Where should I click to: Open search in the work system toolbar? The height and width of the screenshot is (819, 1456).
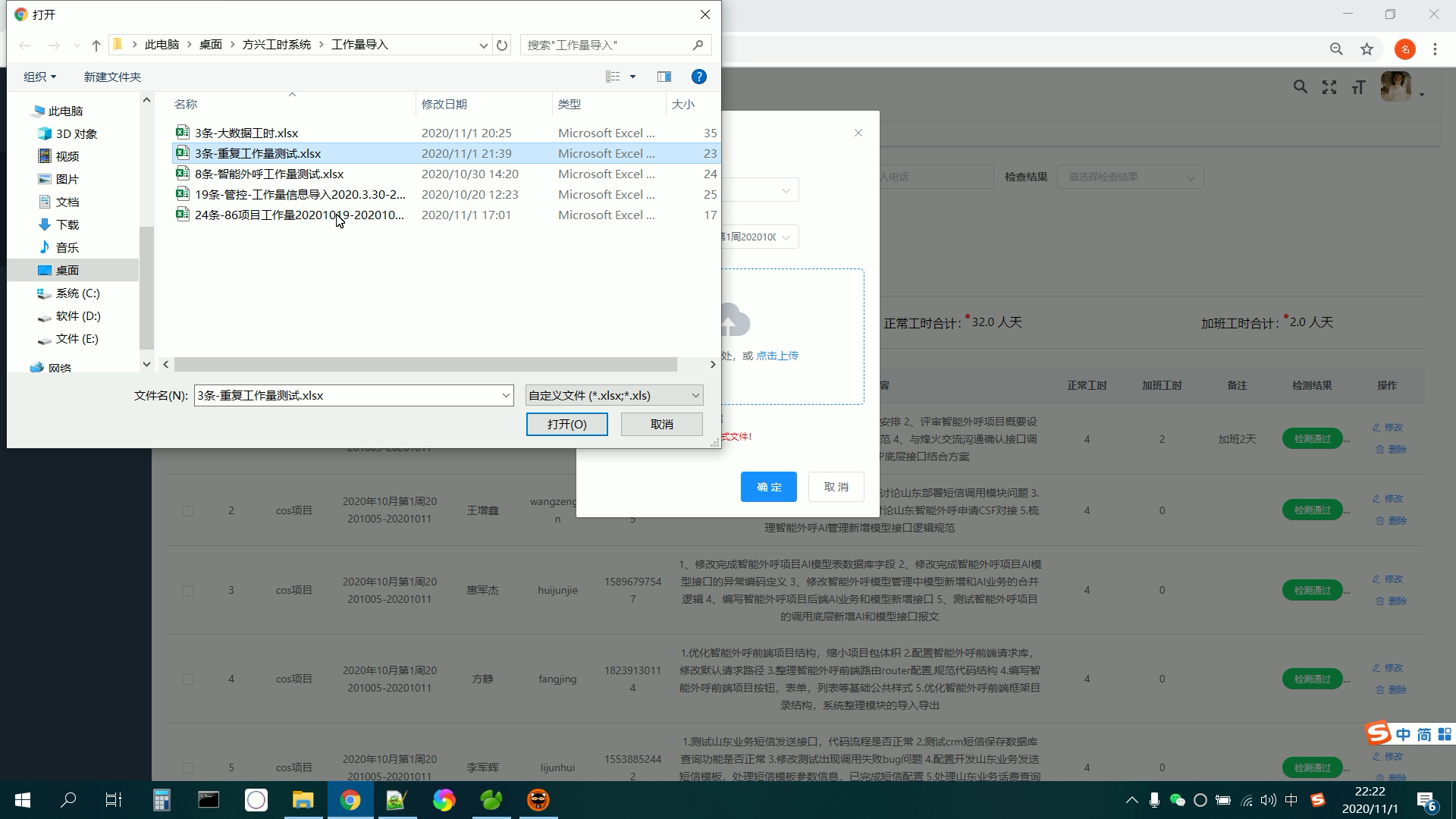(x=1300, y=87)
